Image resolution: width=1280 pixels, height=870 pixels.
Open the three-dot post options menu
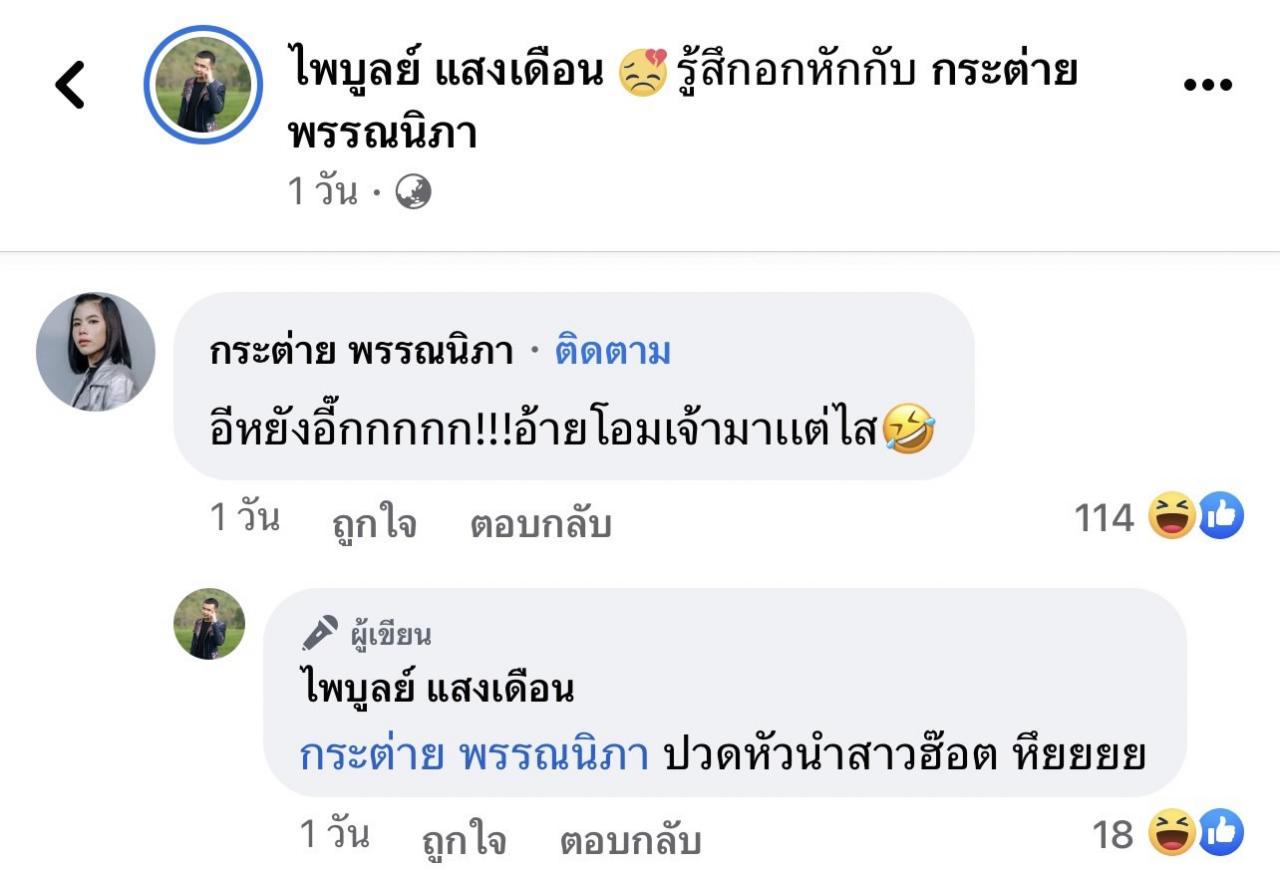(x=1208, y=85)
